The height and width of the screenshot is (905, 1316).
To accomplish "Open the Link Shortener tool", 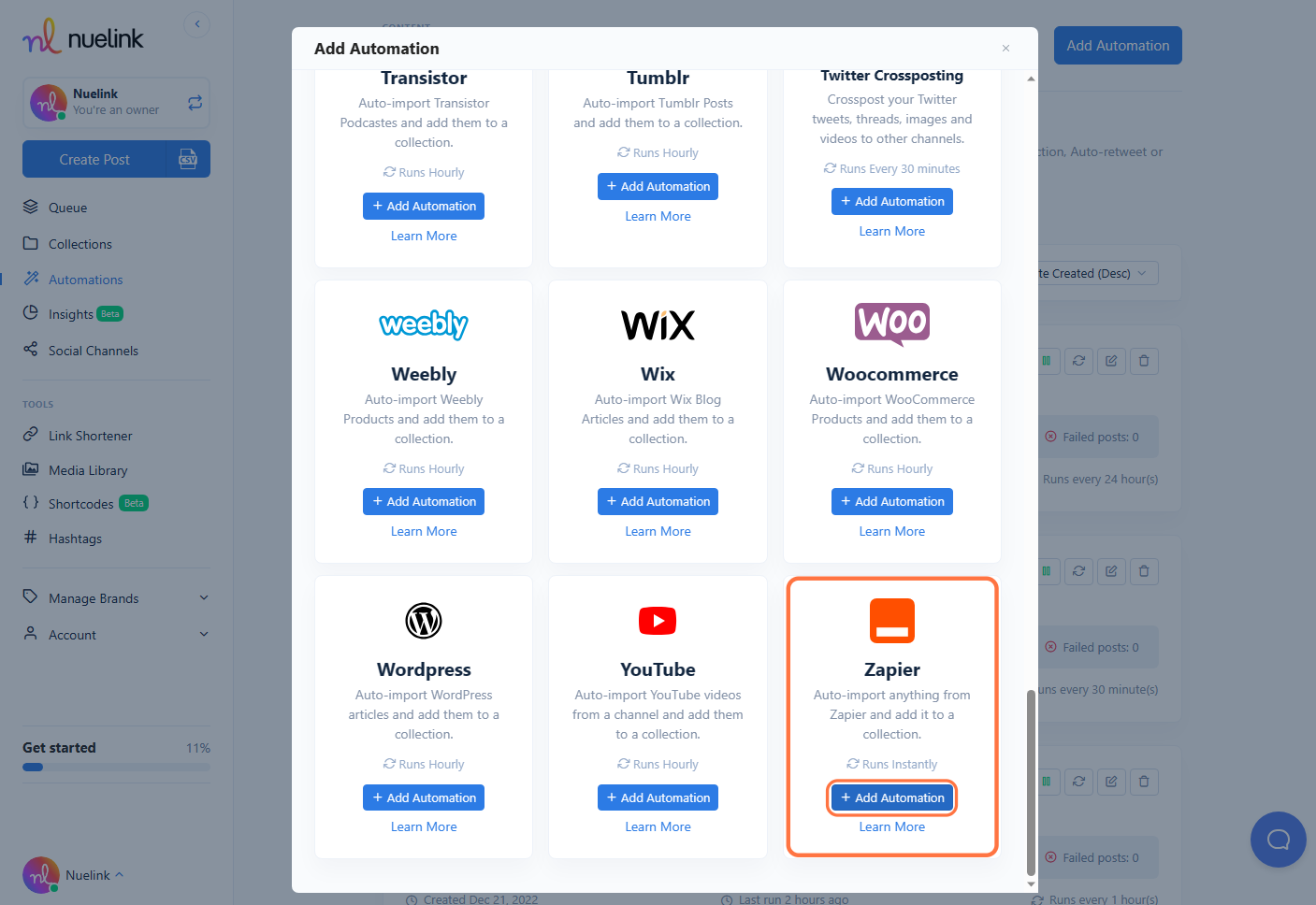I will coord(78,436).
